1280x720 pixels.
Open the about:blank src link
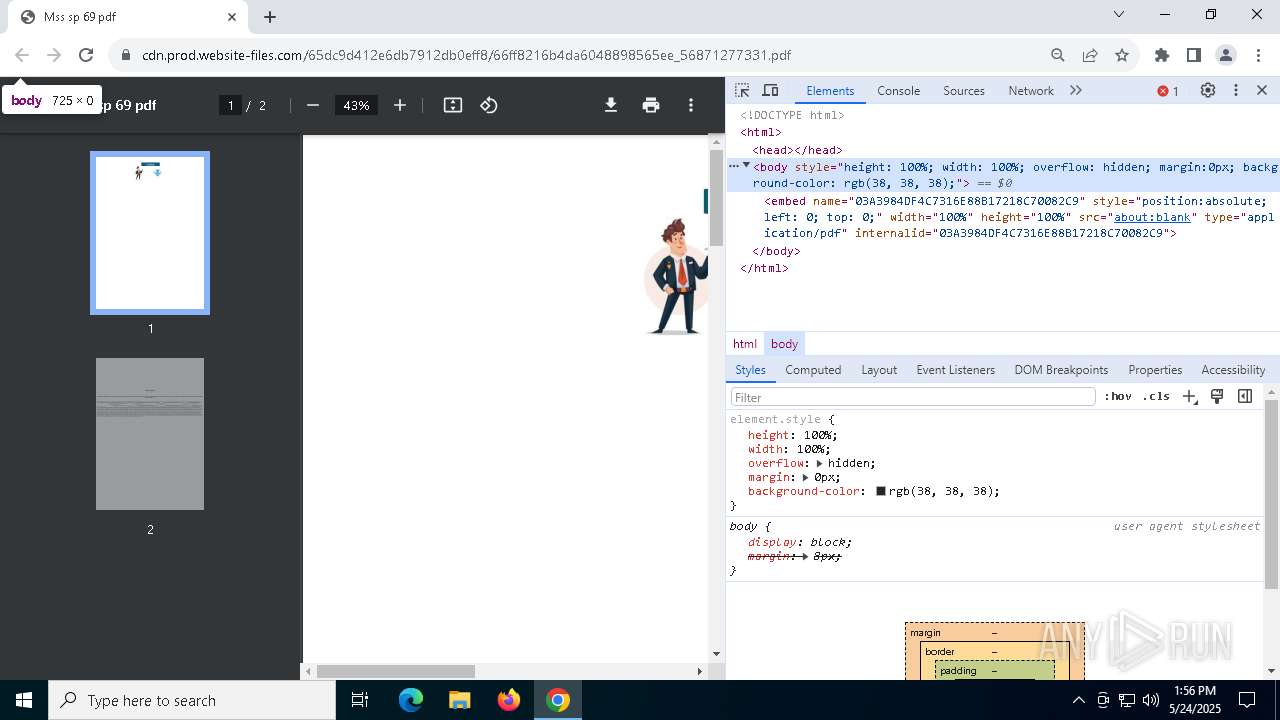(x=1153, y=217)
